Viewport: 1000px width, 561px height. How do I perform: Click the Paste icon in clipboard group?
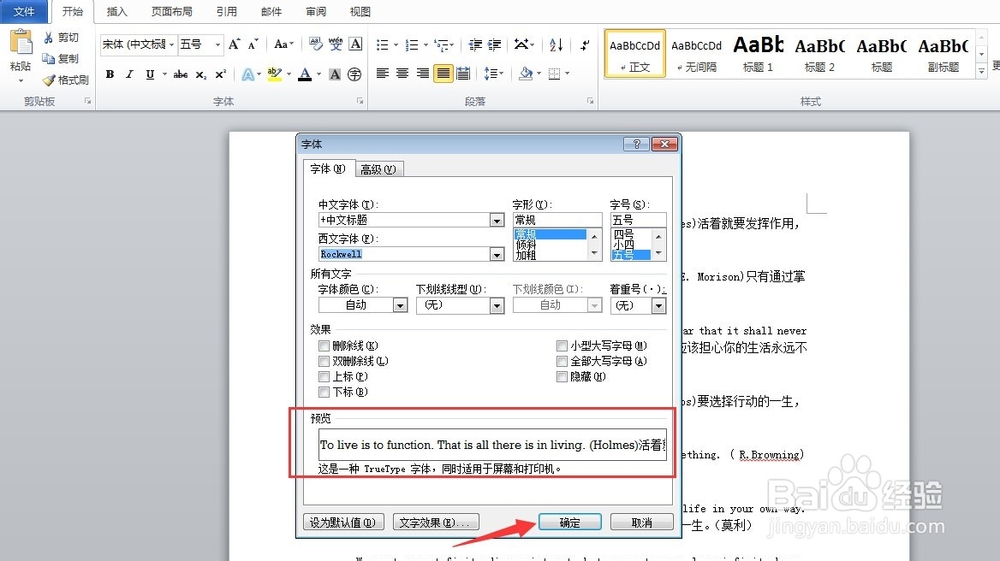coord(20,43)
